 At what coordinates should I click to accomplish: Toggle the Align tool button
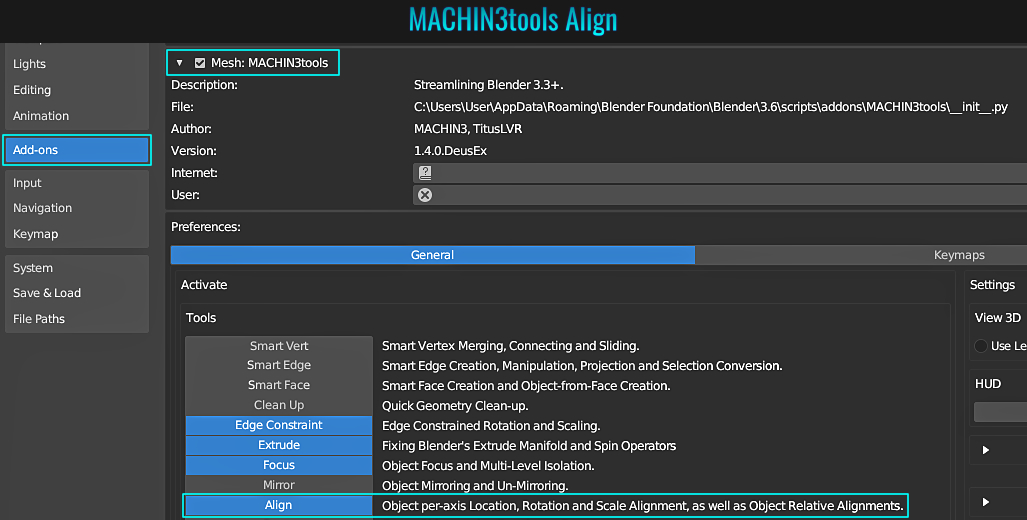279,505
